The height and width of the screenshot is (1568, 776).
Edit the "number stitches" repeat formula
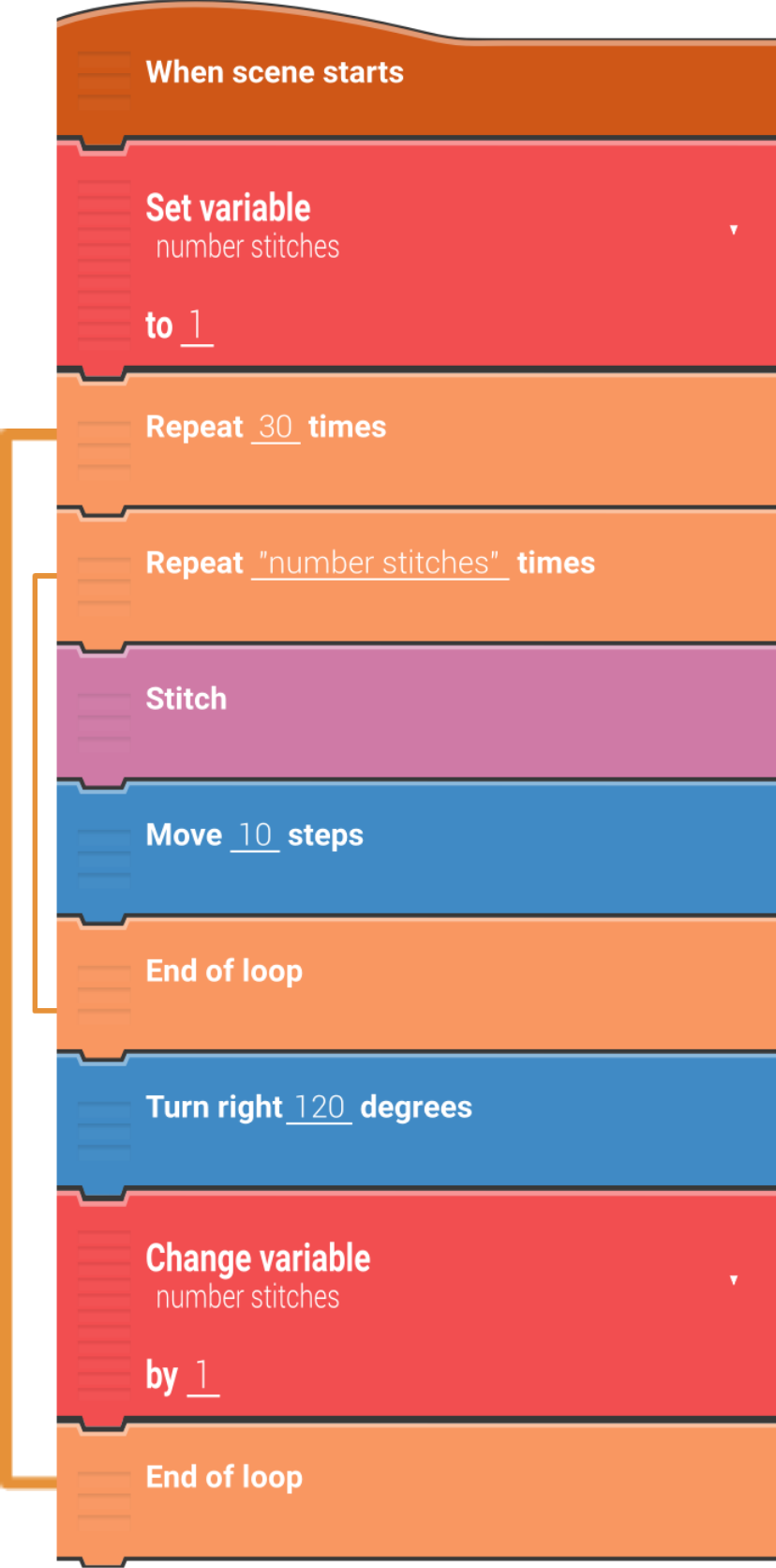click(380, 564)
